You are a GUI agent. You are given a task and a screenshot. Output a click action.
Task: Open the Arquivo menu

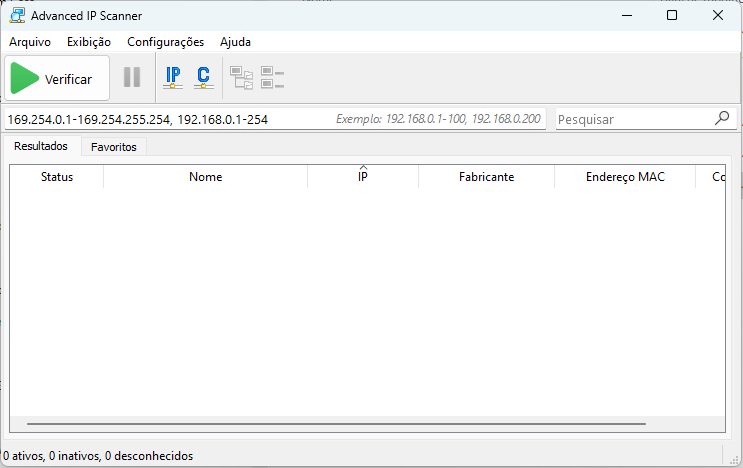30,42
